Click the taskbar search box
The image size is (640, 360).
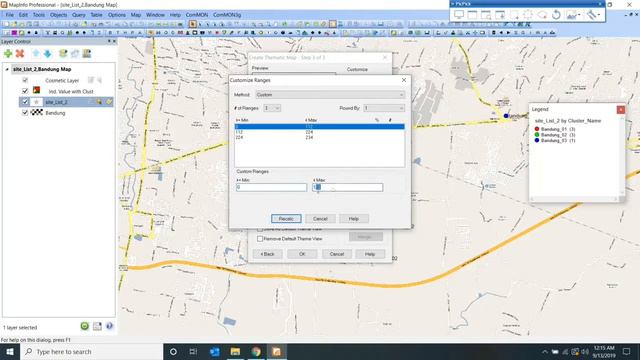(x=91, y=351)
